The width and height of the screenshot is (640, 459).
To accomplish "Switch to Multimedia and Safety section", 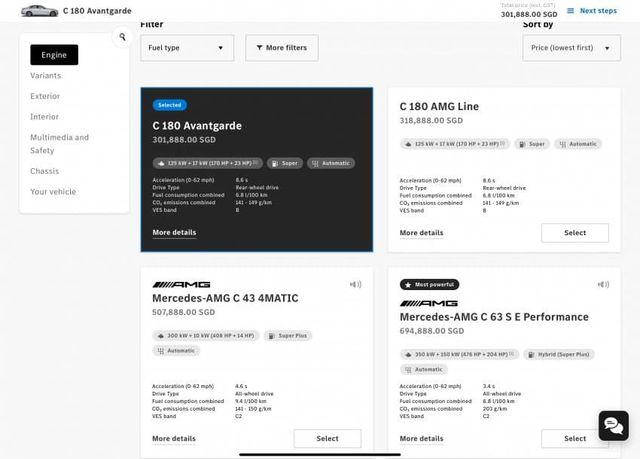I will pyautogui.click(x=59, y=144).
